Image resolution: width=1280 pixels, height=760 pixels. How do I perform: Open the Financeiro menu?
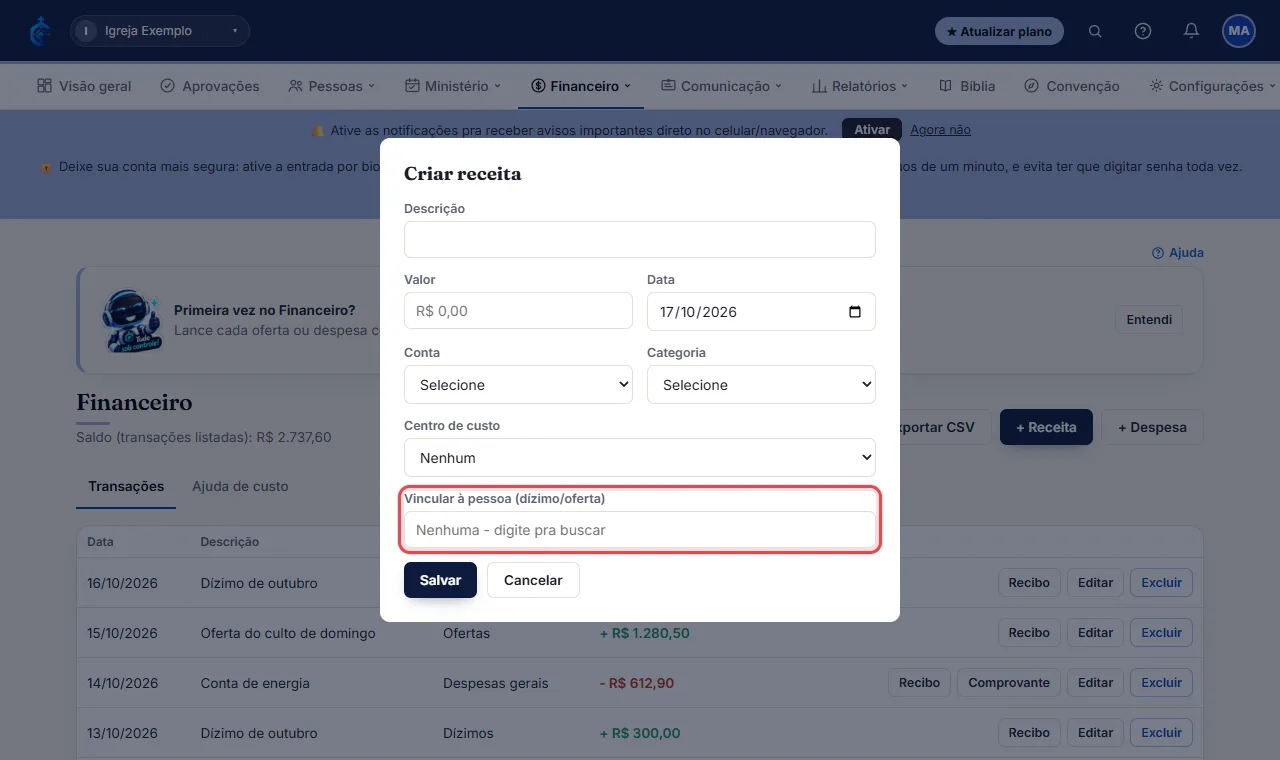(x=581, y=86)
